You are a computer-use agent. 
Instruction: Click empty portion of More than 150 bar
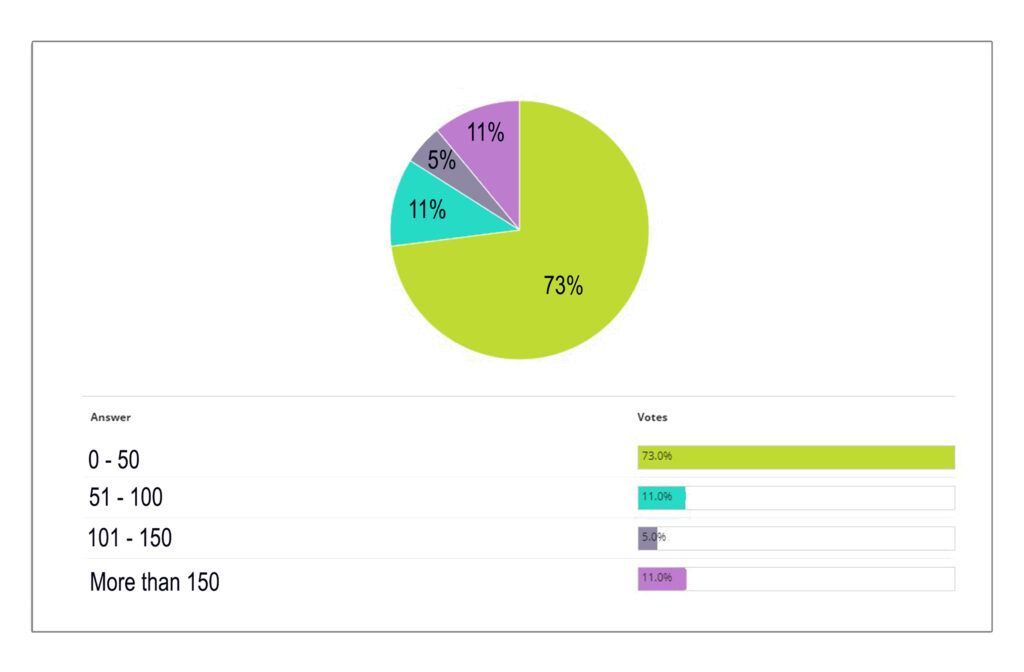point(821,579)
